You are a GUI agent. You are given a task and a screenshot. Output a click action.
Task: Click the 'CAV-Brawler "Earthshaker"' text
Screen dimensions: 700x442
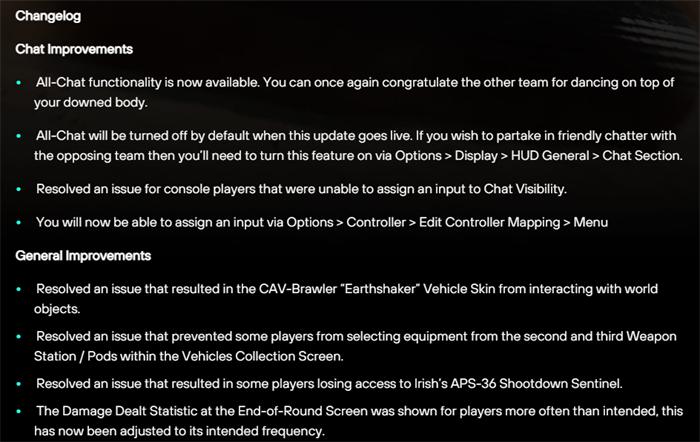[x=339, y=289]
